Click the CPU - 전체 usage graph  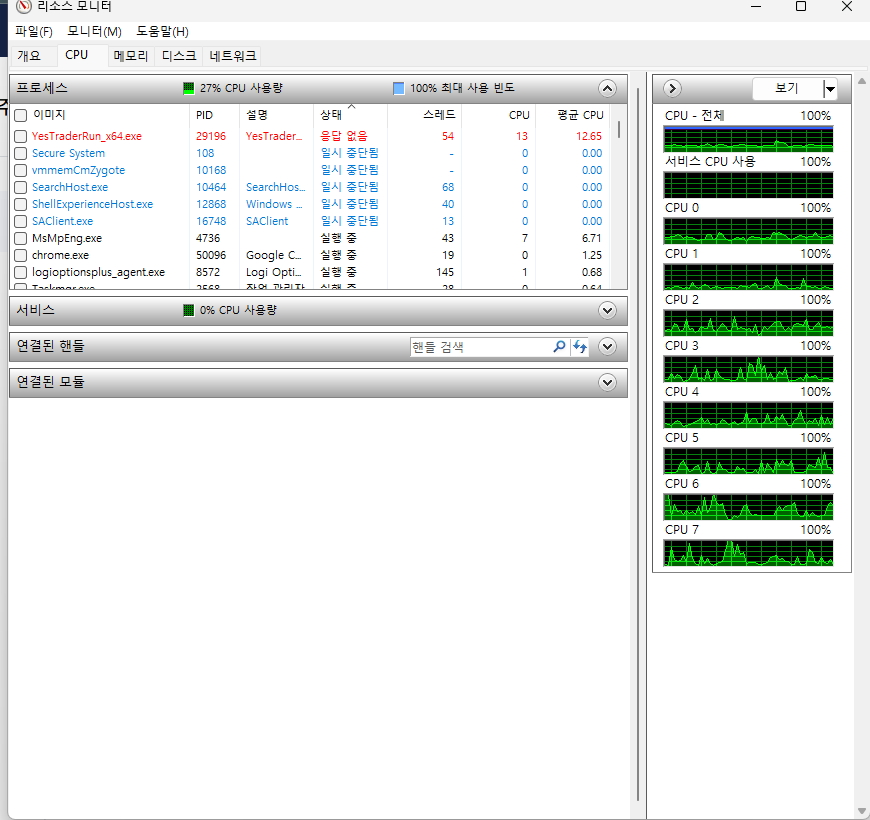tap(748, 139)
